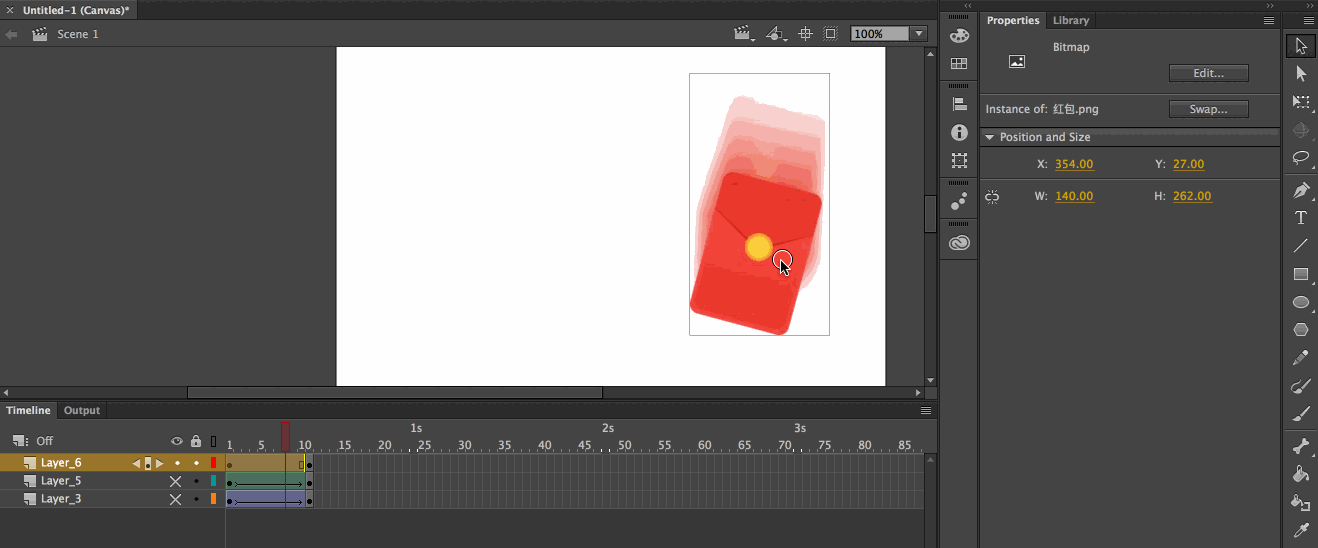This screenshot has width=1318, height=548.
Task: Show the hidden Layer_5
Action: pos(176,481)
